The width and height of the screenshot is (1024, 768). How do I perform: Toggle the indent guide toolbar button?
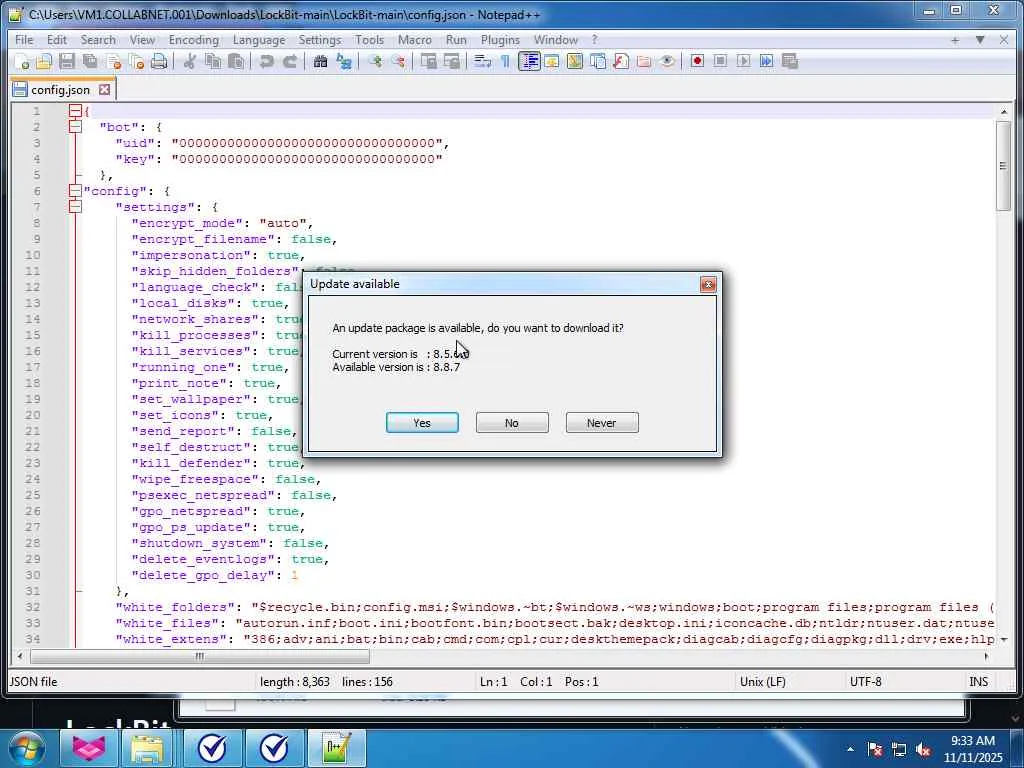(x=529, y=61)
